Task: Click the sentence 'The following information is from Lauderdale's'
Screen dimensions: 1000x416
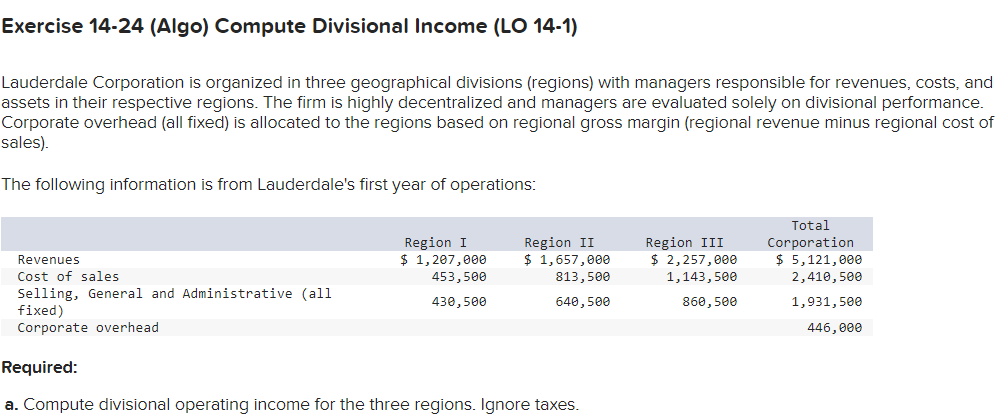Action: (268, 184)
